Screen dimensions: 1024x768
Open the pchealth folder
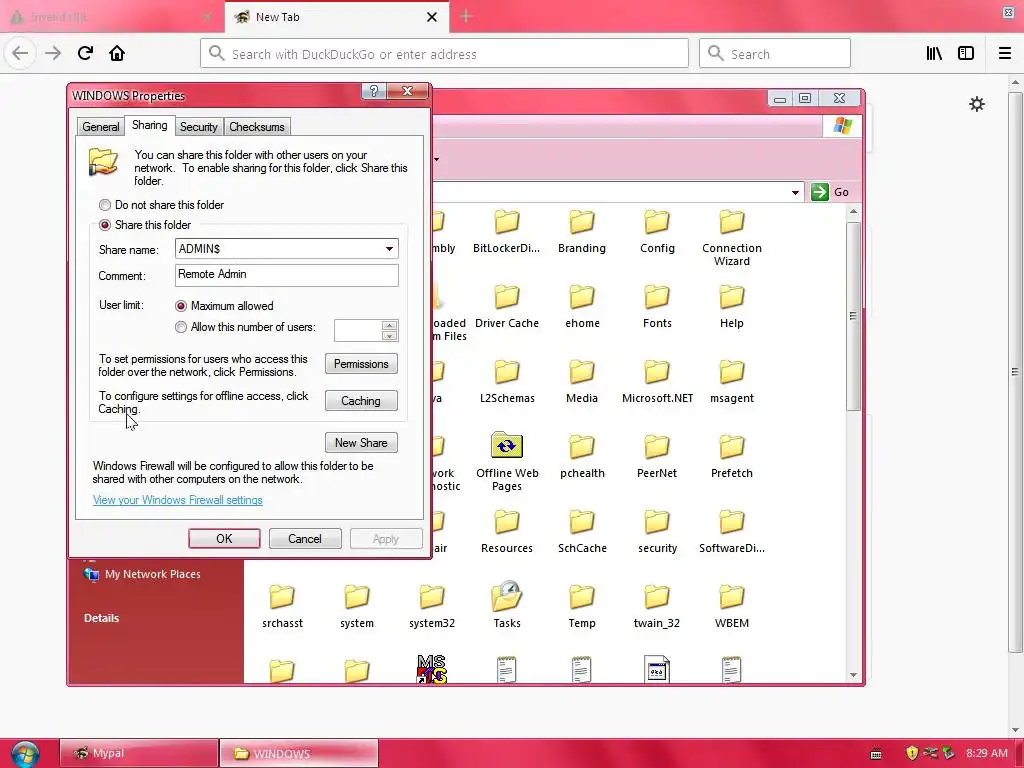pyautogui.click(x=582, y=456)
